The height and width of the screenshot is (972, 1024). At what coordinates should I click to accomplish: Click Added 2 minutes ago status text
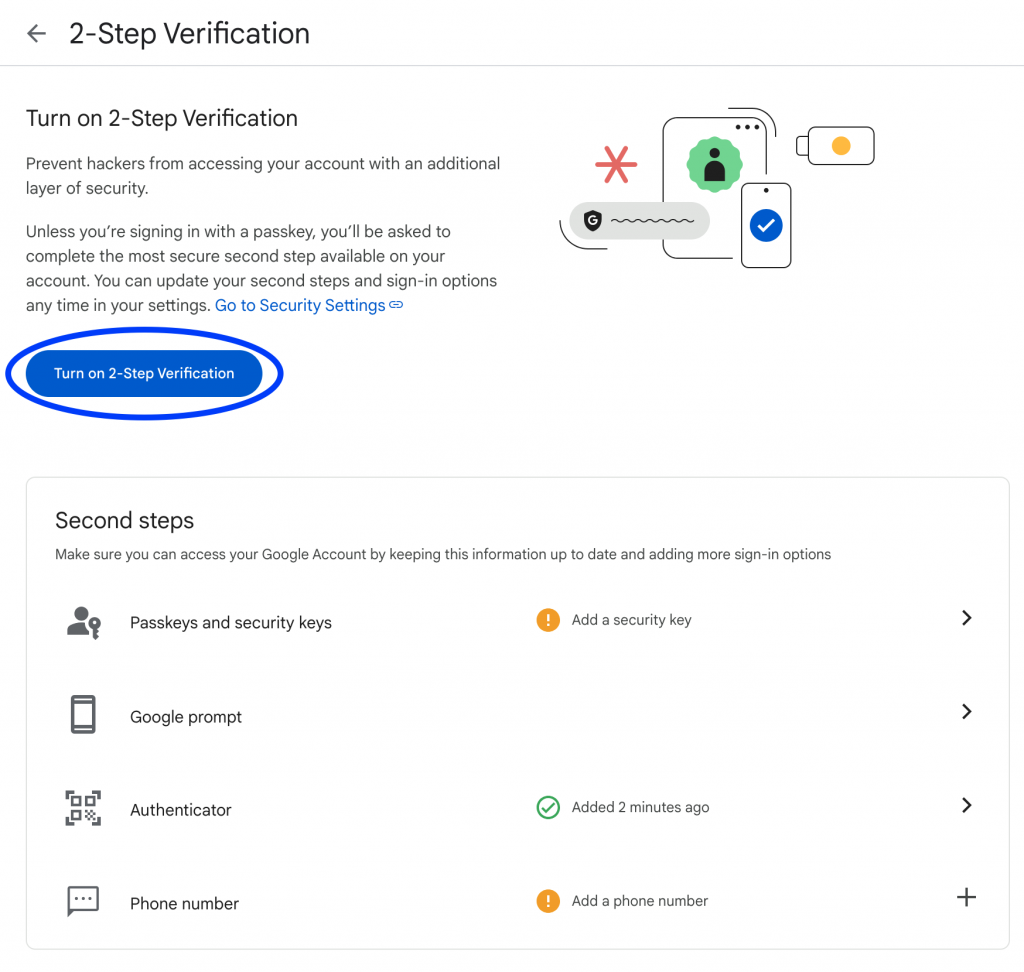tap(641, 807)
